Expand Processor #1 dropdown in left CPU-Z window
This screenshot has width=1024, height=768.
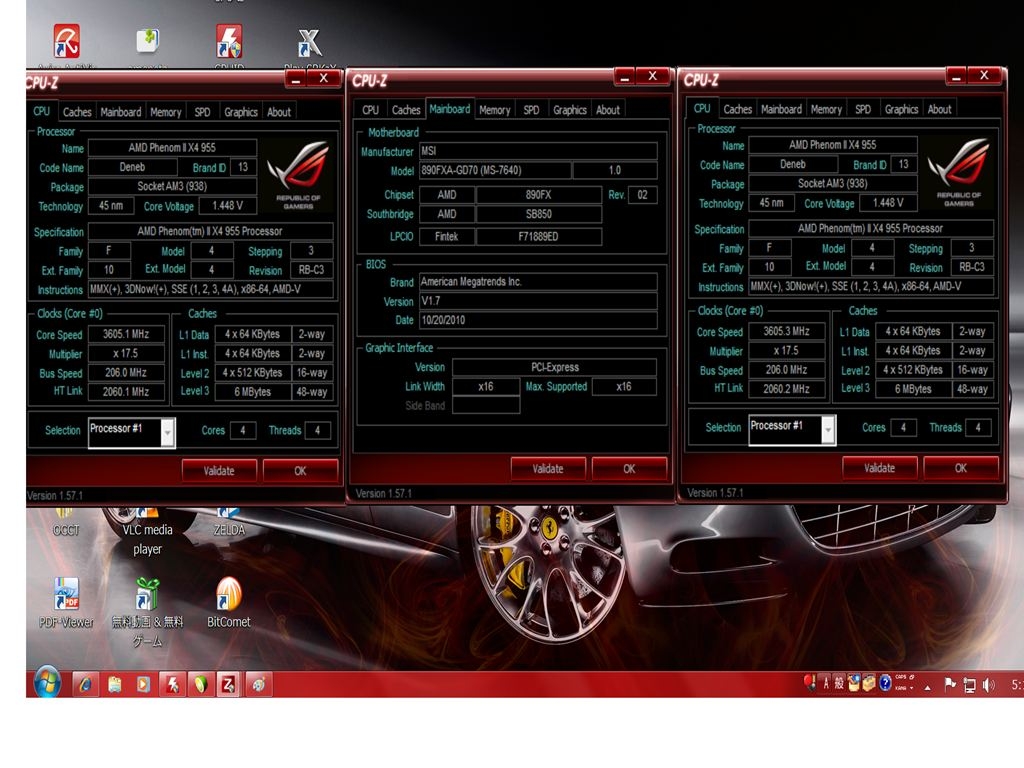coord(167,432)
